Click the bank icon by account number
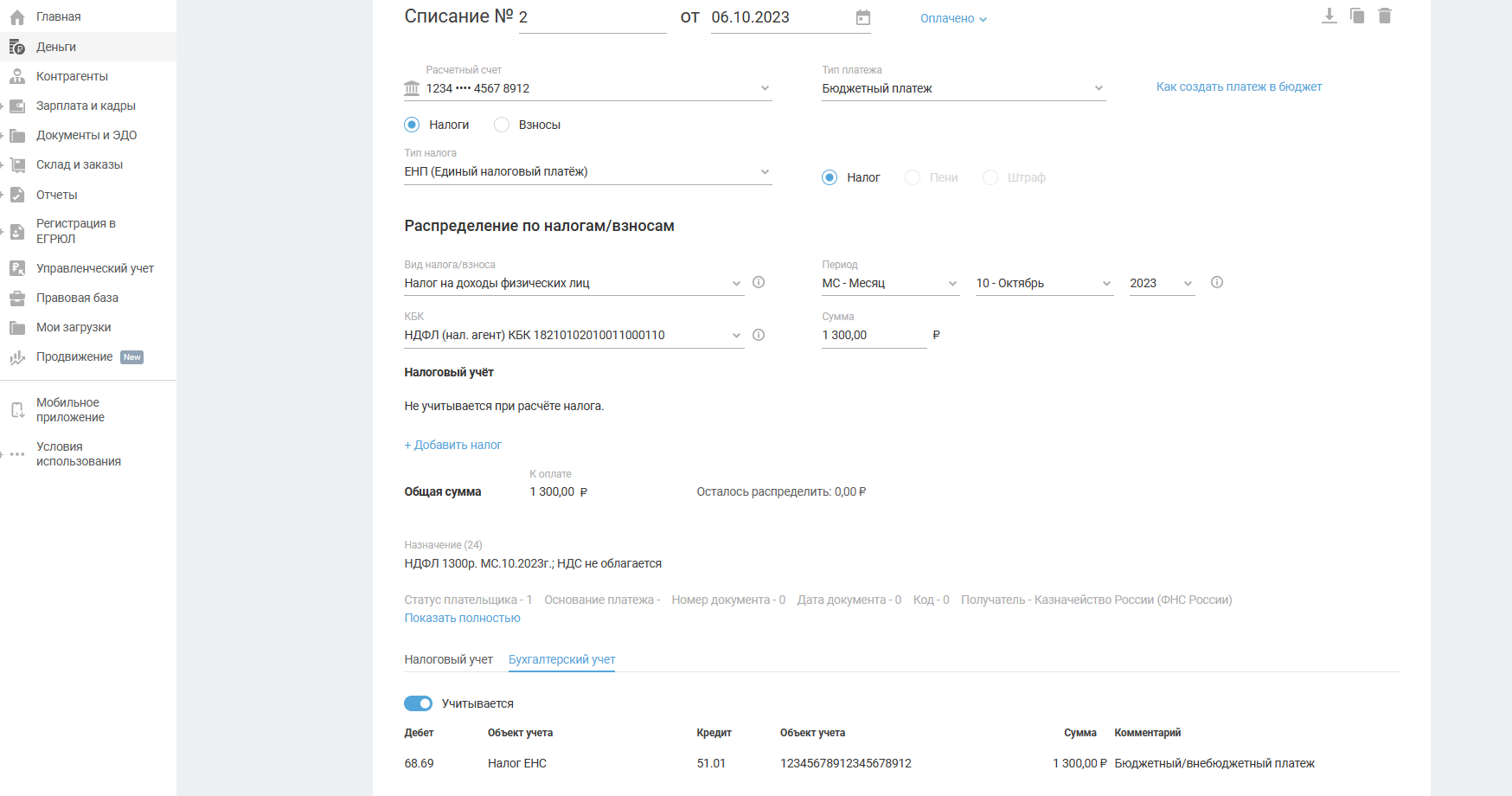This screenshot has width=1512, height=796. coord(412,88)
